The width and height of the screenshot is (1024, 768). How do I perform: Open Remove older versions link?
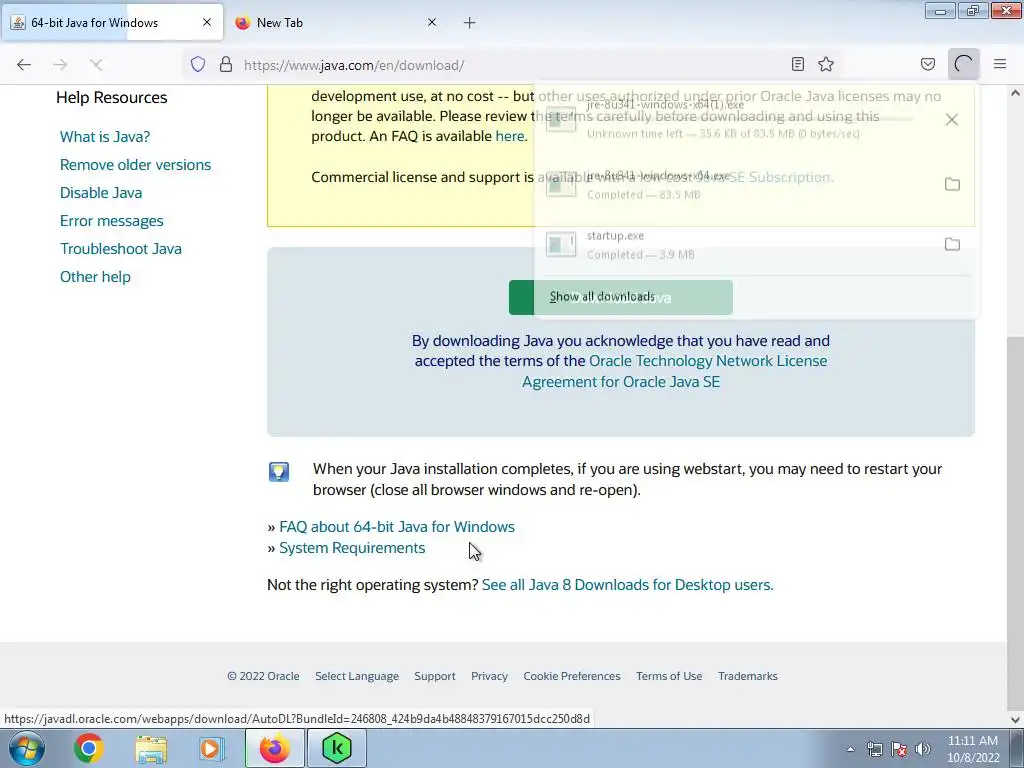tap(135, 165)
